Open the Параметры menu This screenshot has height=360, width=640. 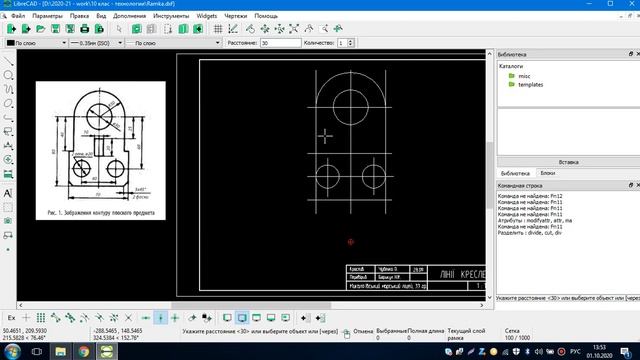click(x=47, y=16)
